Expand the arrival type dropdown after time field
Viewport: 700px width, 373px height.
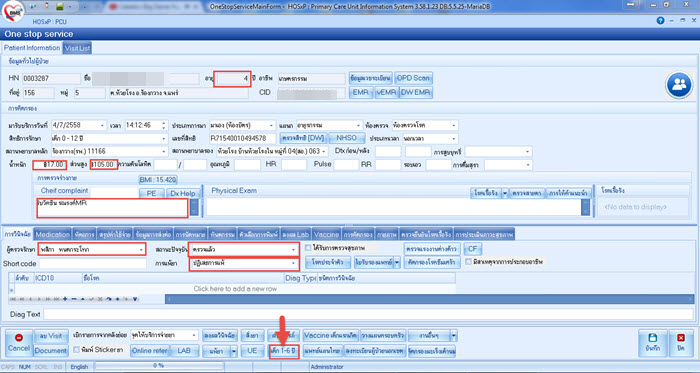271,126
